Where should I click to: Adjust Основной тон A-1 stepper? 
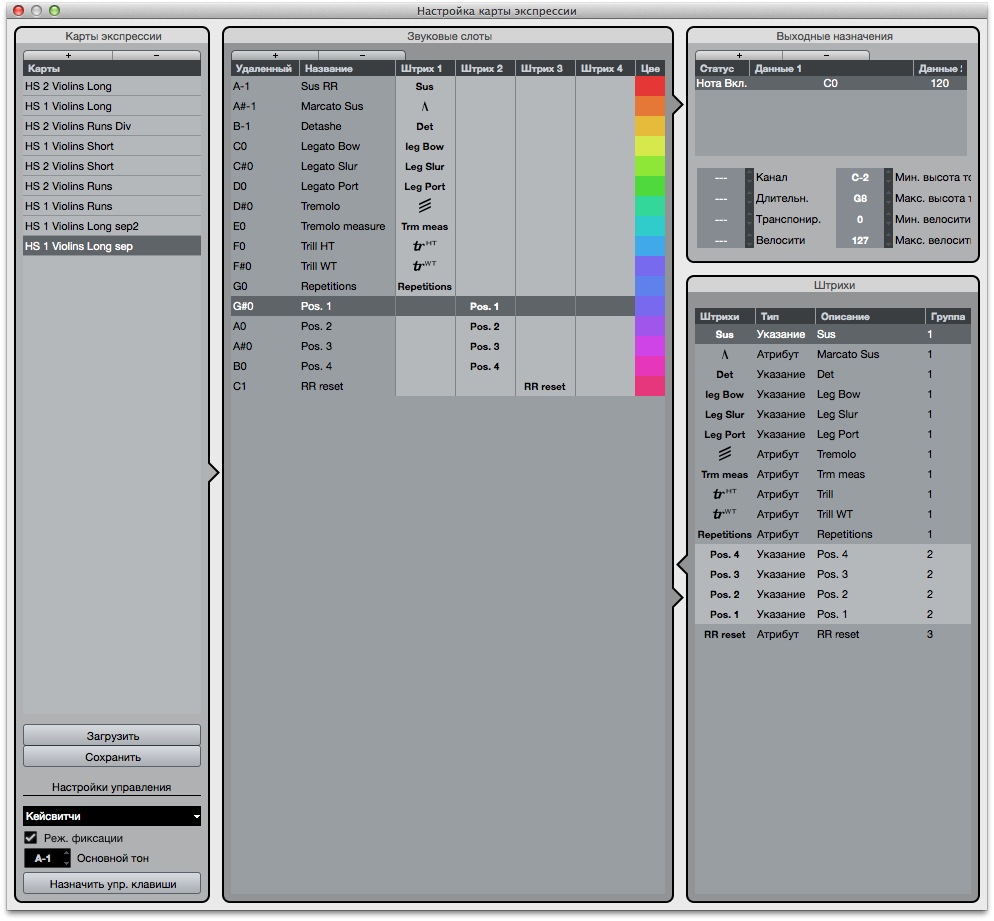pos(67,858)
